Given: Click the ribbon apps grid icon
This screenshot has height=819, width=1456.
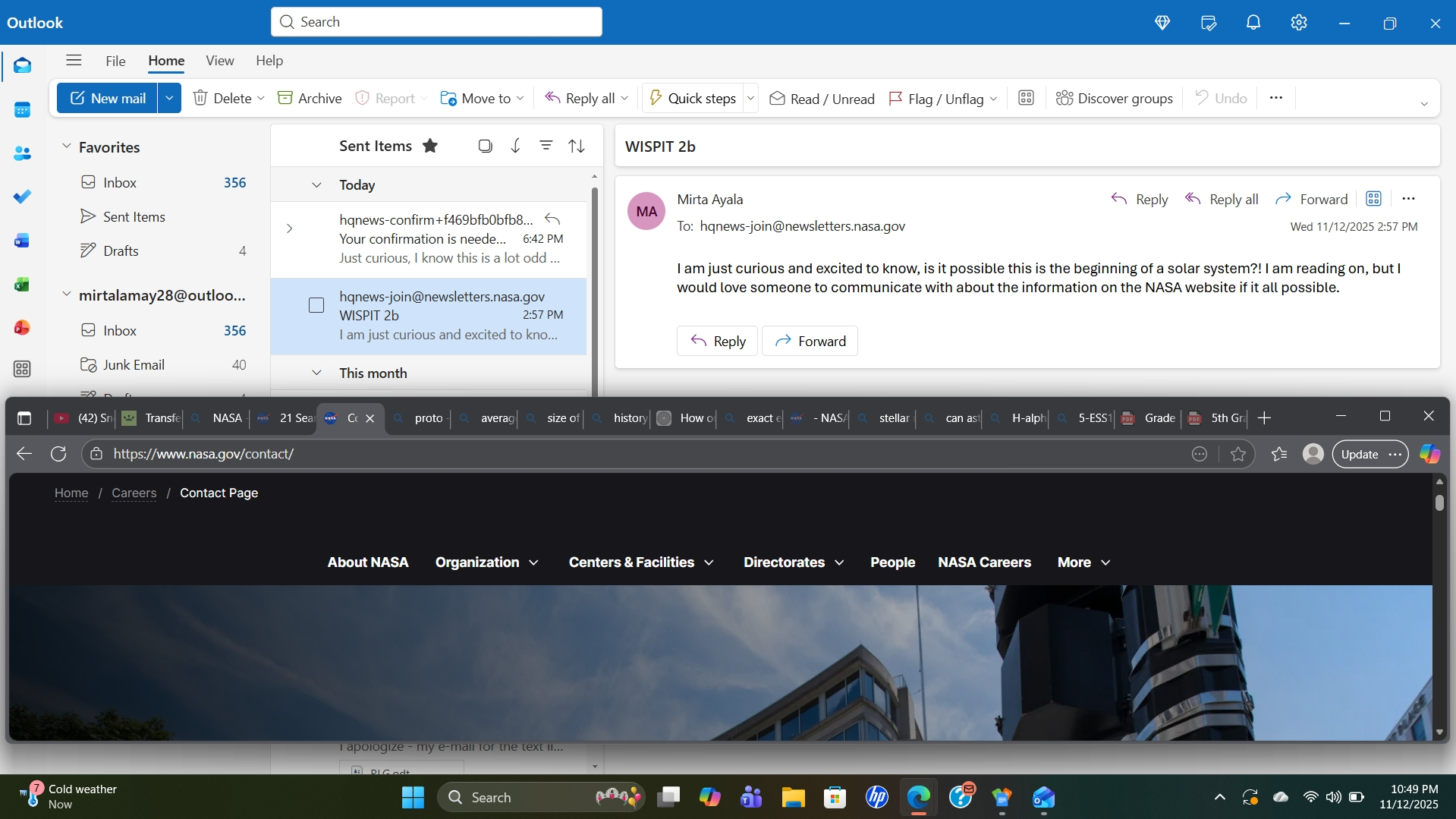Looking at the screenshot, I should click(x=1026, y=98).
